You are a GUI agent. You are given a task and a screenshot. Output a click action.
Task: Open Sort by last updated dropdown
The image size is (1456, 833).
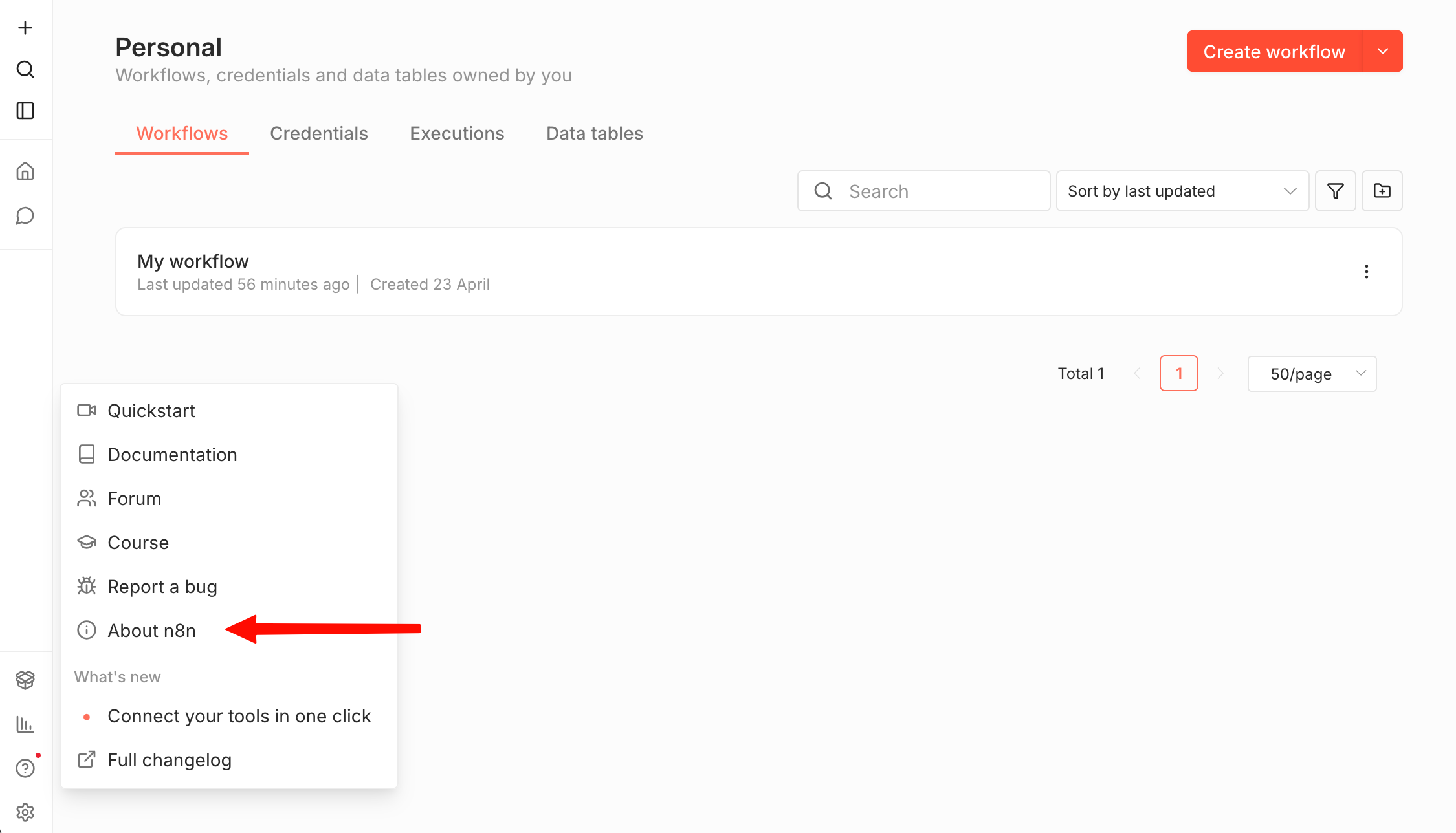click(x=1182, y=191)
